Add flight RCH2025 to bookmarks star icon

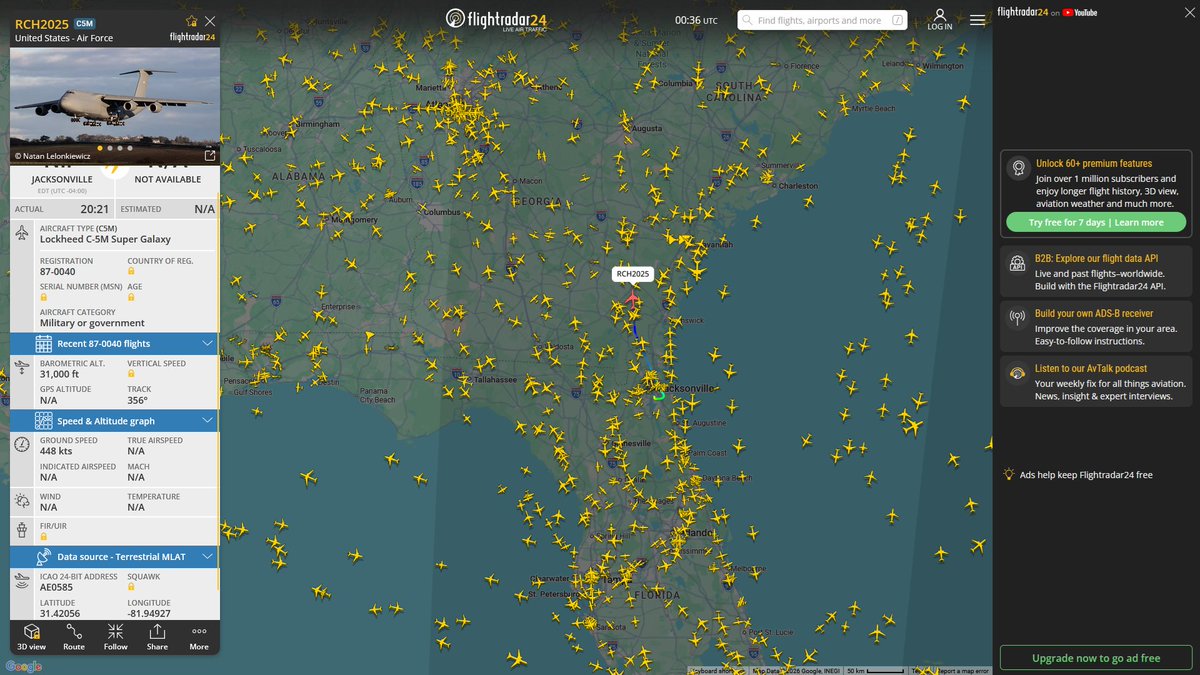click(192, 21)
